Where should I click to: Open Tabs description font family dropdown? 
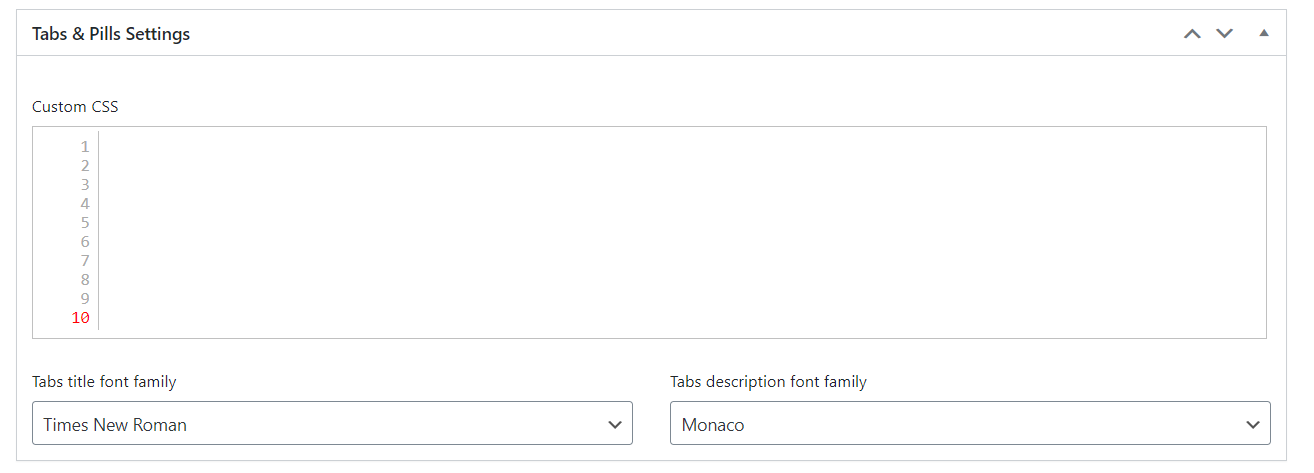[970, 424]
